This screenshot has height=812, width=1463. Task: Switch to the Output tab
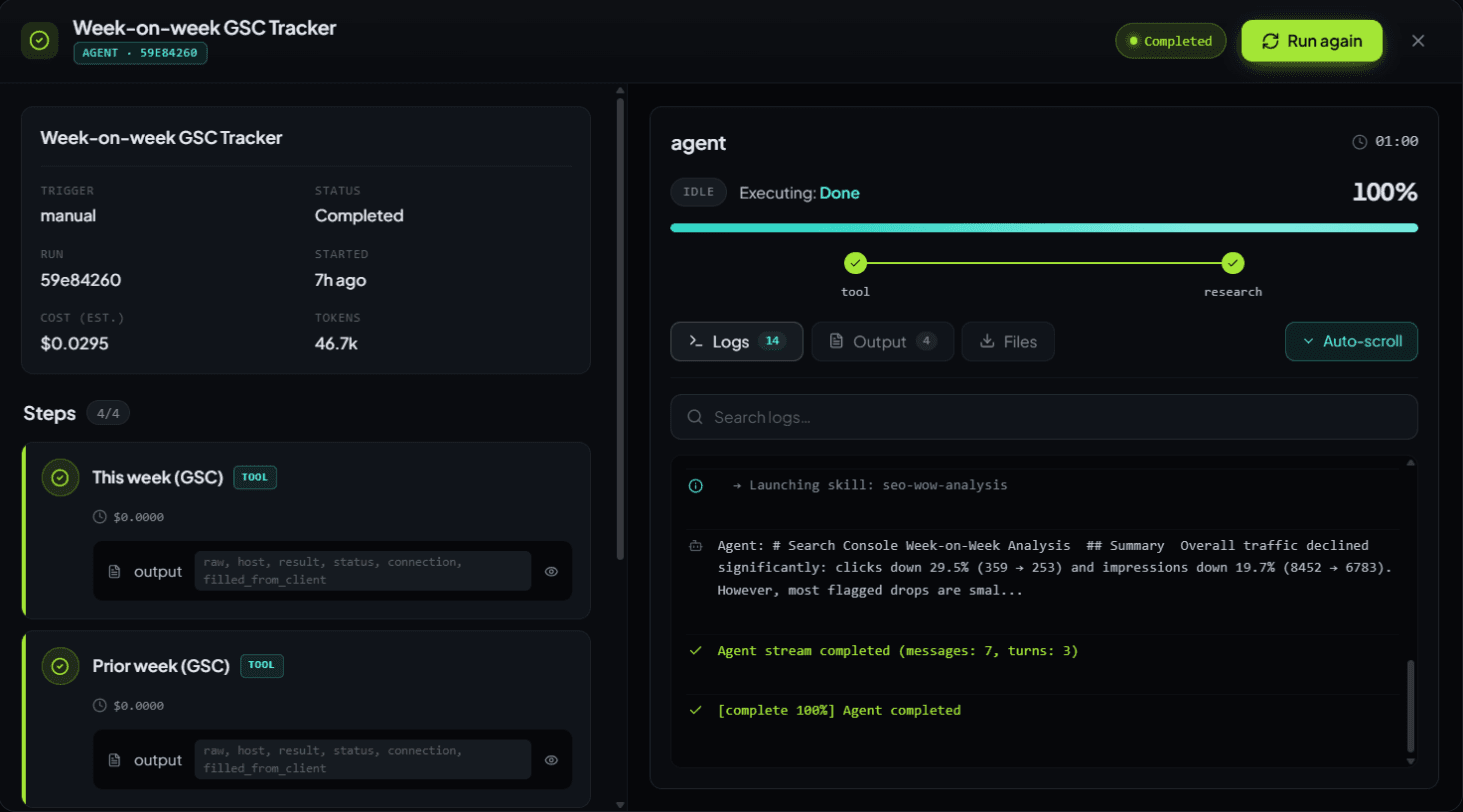coord(882,341)
